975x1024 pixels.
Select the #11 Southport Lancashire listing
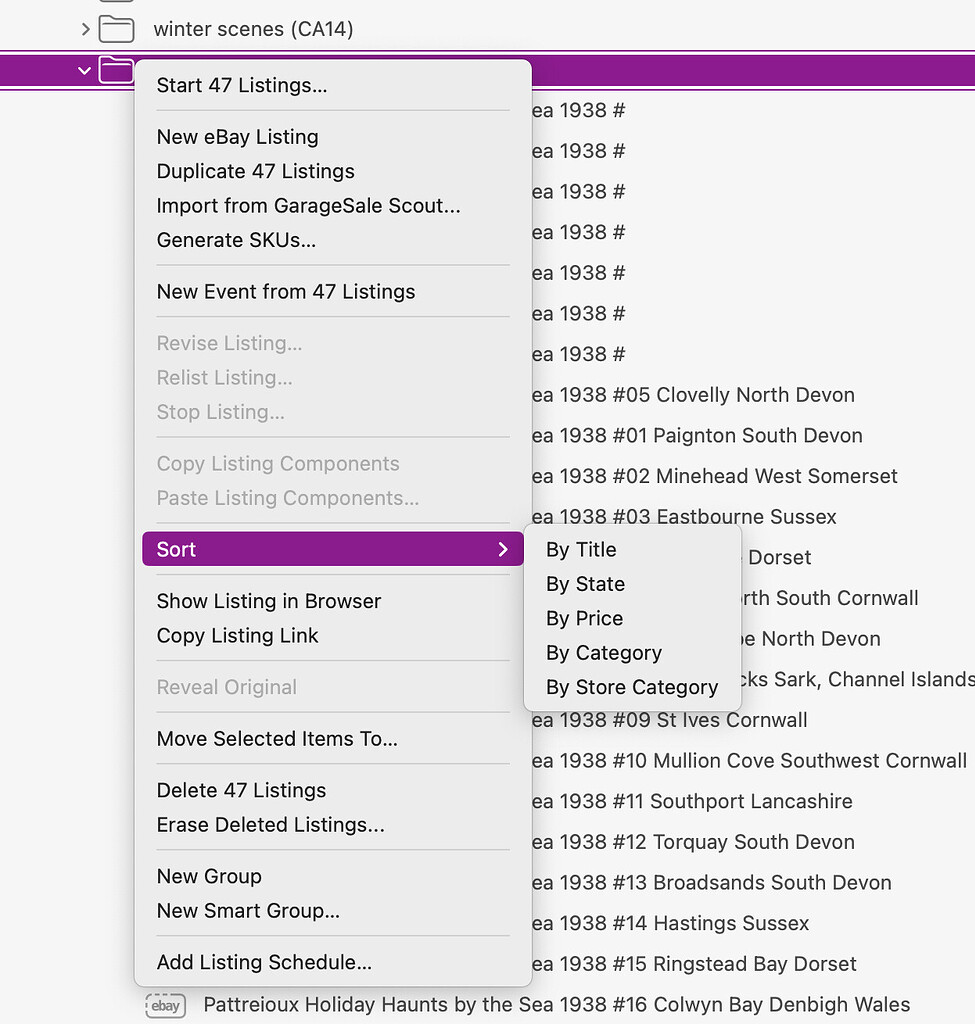point(692,801)
